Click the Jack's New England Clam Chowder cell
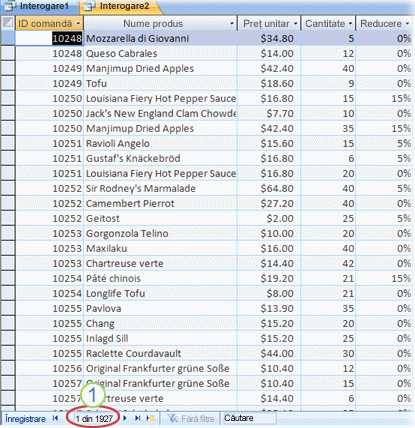415x428 pixels. click(x=160, y=113)
